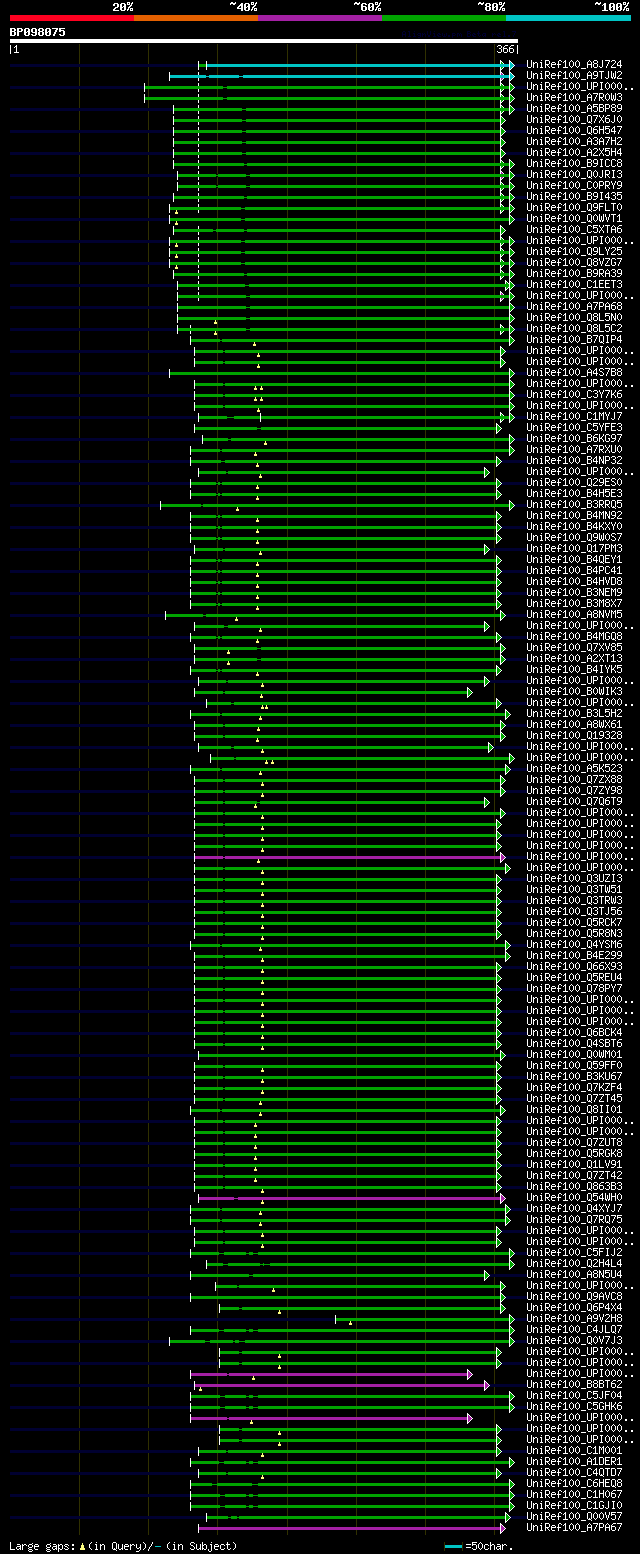Select hit UniRef100_C1MYJ7
This screenshot has width=640, height=1554.
coord(574,417)
